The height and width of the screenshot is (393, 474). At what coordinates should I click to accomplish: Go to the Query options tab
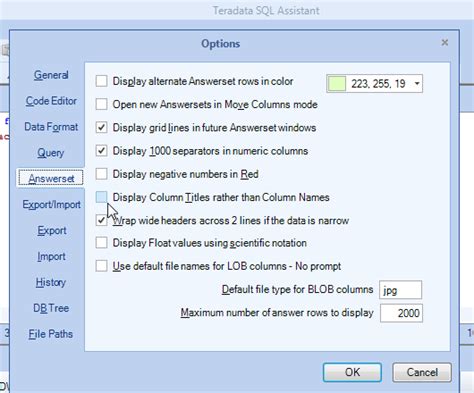[51, 153]
